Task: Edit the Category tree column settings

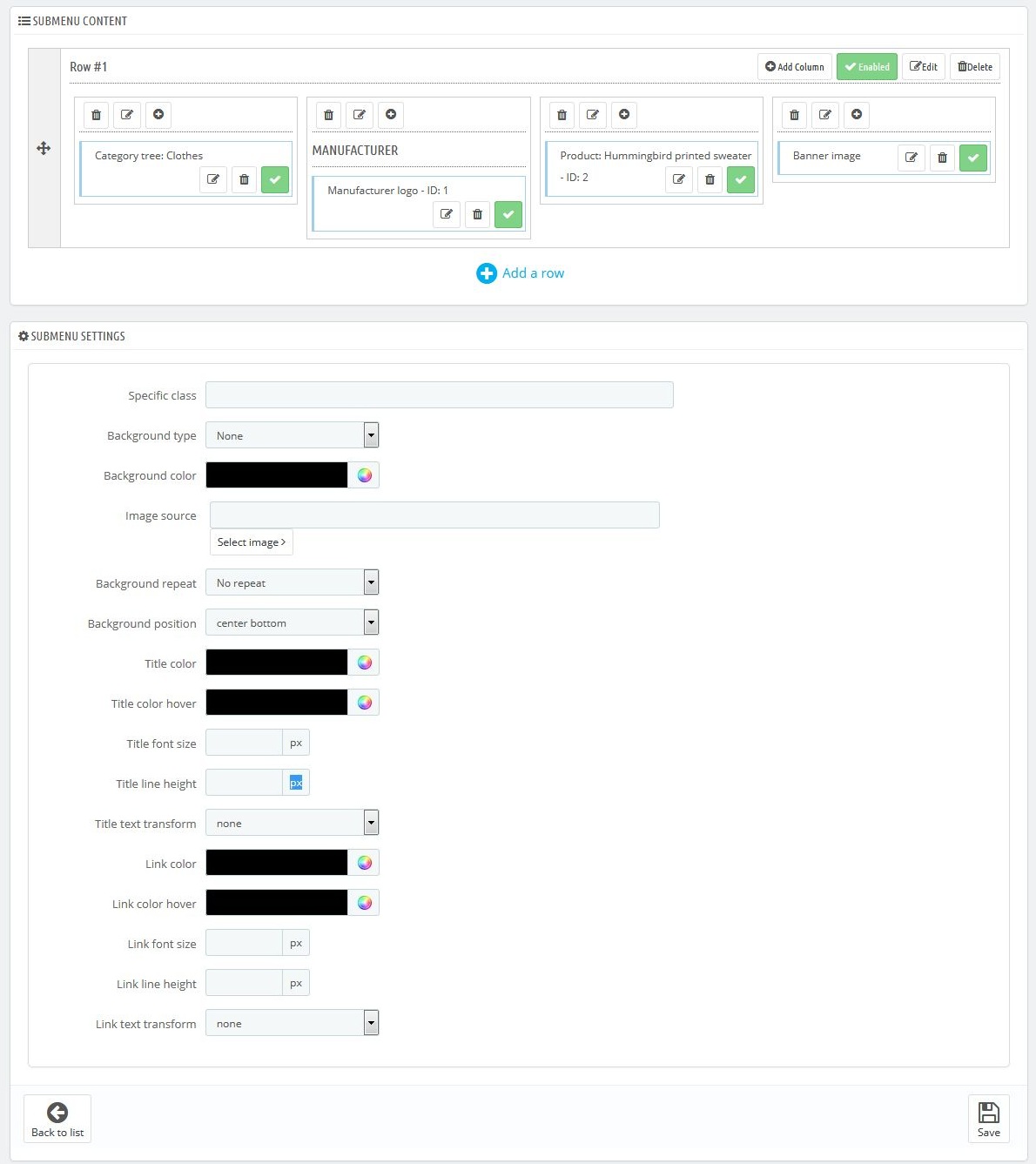Action: coord(127,115)
